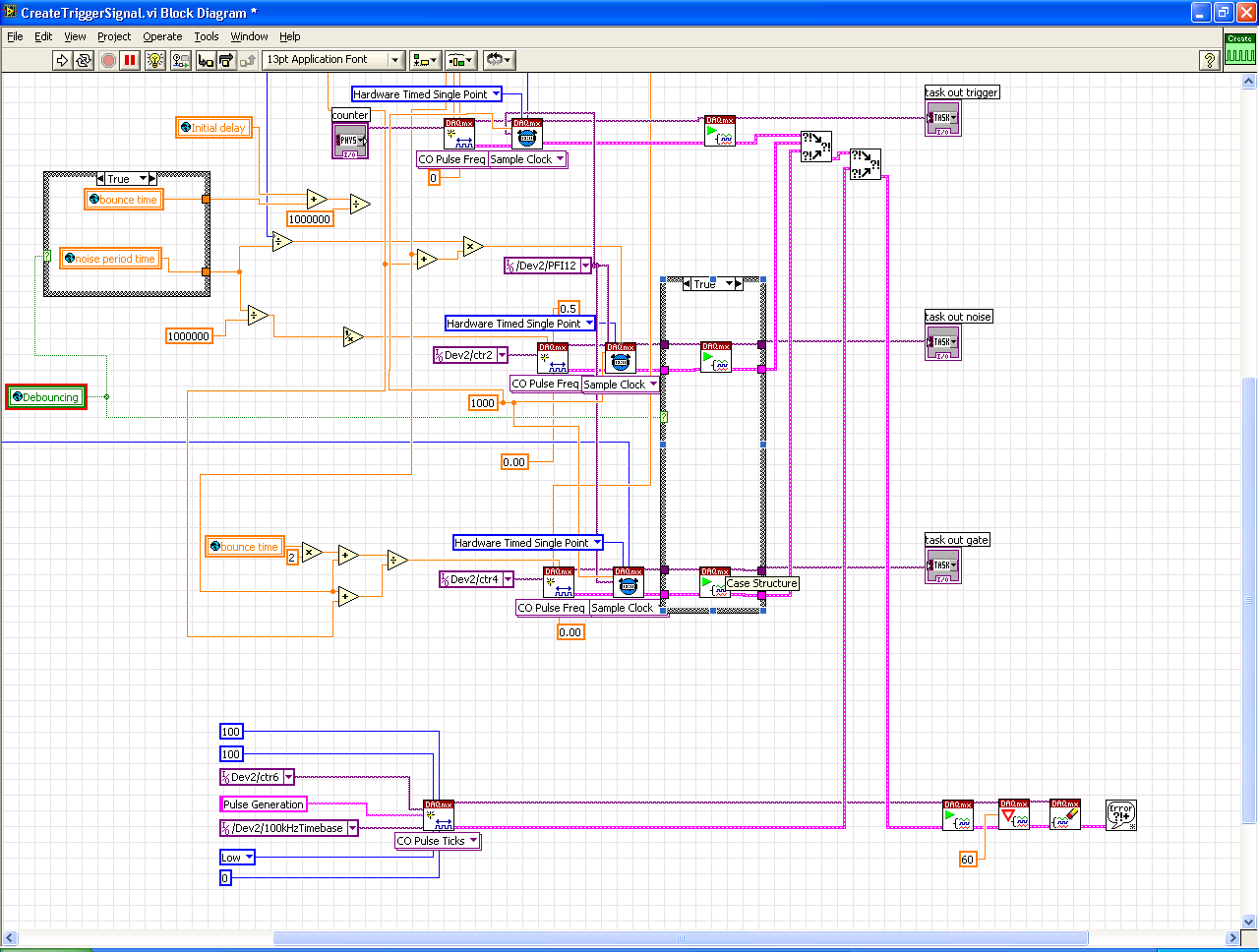This screenshot has height=952, width=1259.
Task: Click the 0.5 numeric constant
Action: click(569, 309)
